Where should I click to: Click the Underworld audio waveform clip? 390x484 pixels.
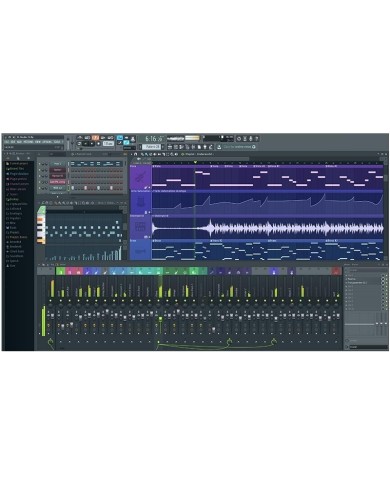(268, 228)
